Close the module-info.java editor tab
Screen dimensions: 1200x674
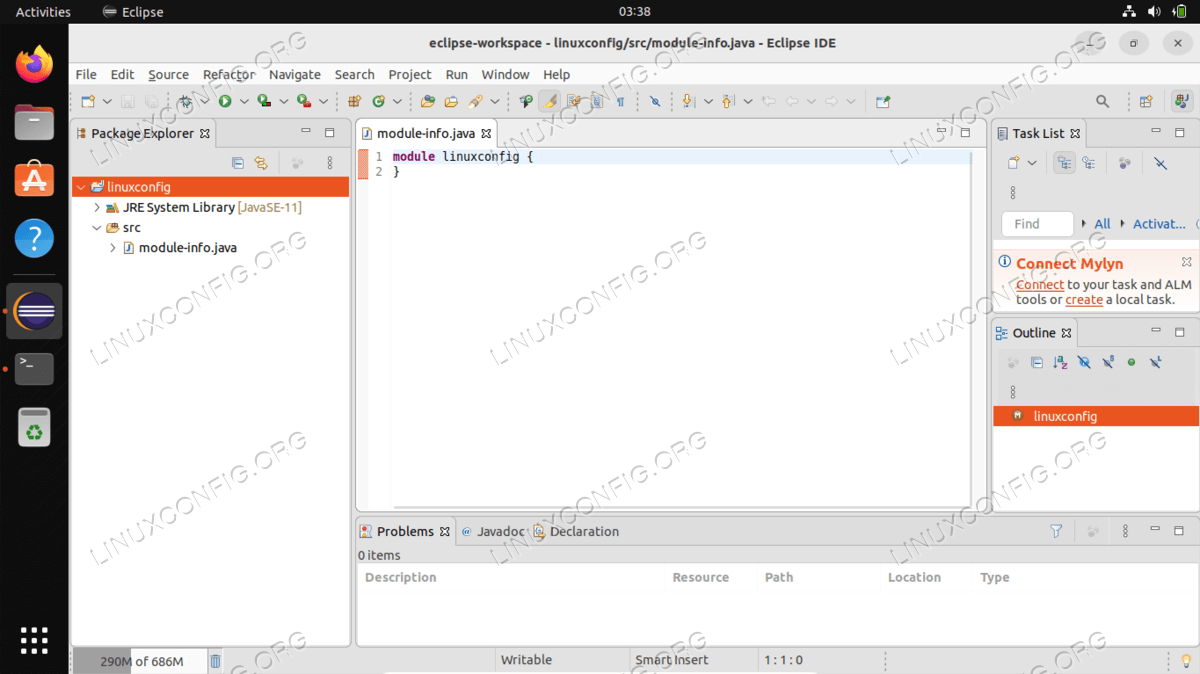pos(487,133)
